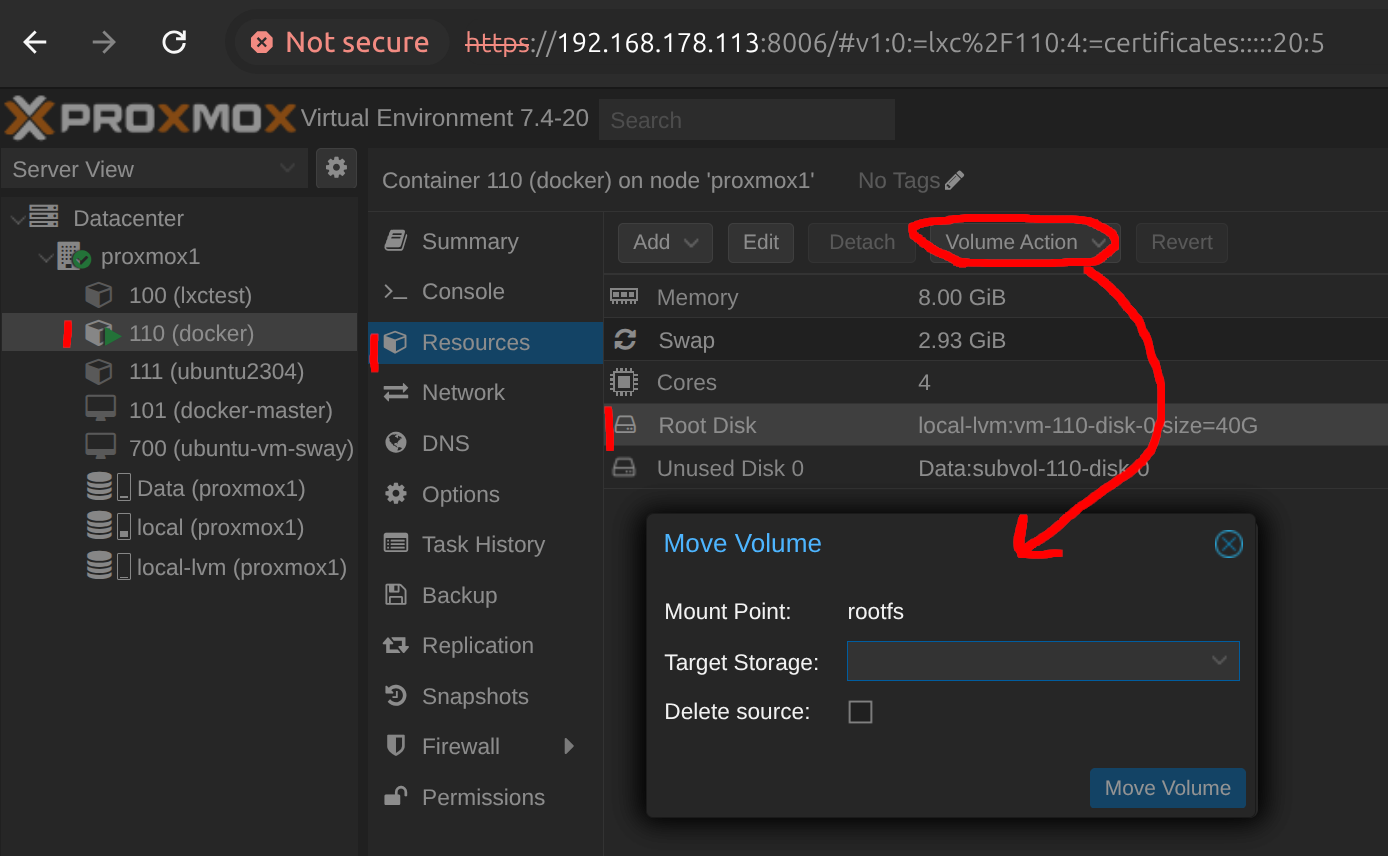Open the Replication tab
This screenshot has height=856, width=1388.
coord(485,645)
